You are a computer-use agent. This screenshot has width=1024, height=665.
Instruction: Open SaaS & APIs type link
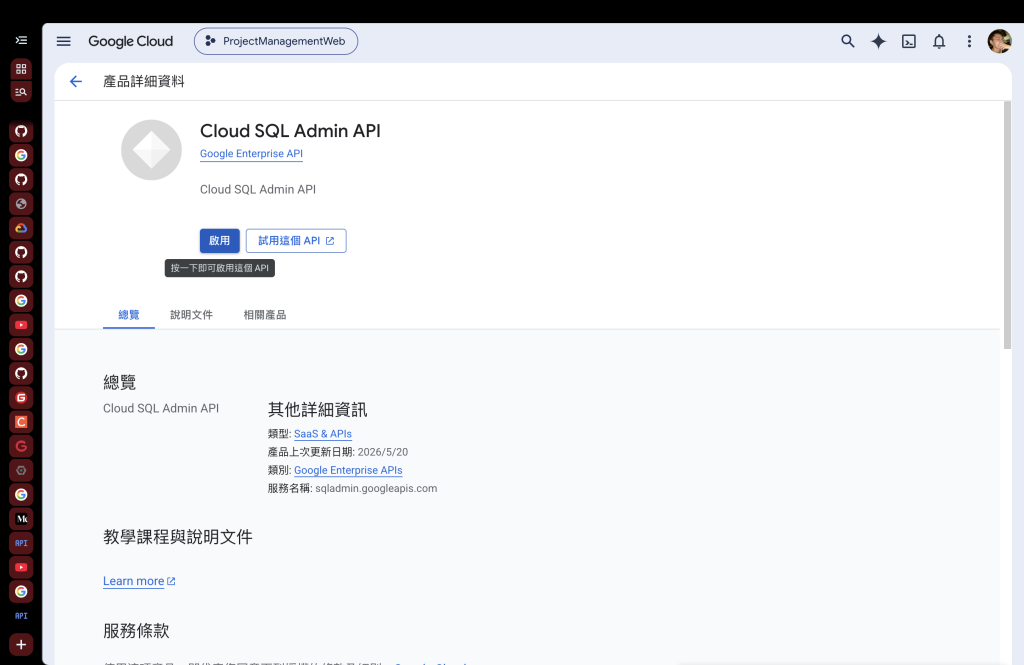tap(323, 434)
